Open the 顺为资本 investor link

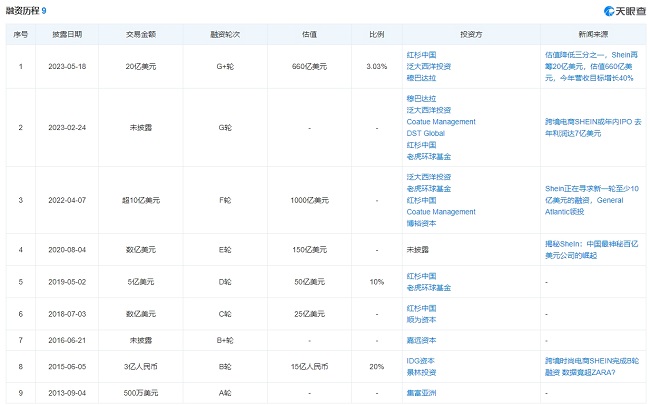421,320
